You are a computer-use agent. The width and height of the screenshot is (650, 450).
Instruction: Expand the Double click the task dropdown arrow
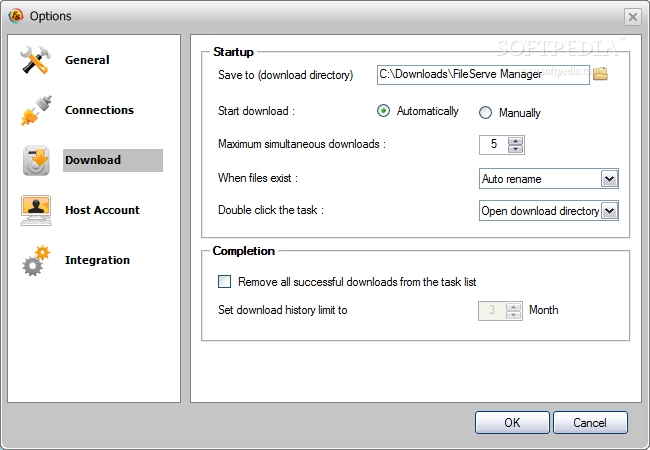[x=609, y=211]
